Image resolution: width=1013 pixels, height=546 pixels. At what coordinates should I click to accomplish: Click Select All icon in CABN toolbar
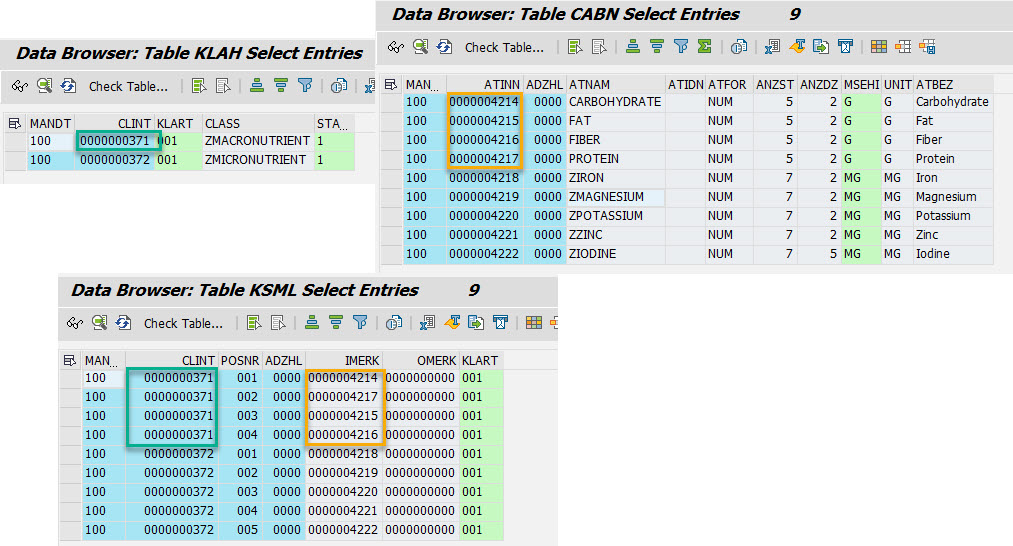pyautogui.click(x=575, y=47)
